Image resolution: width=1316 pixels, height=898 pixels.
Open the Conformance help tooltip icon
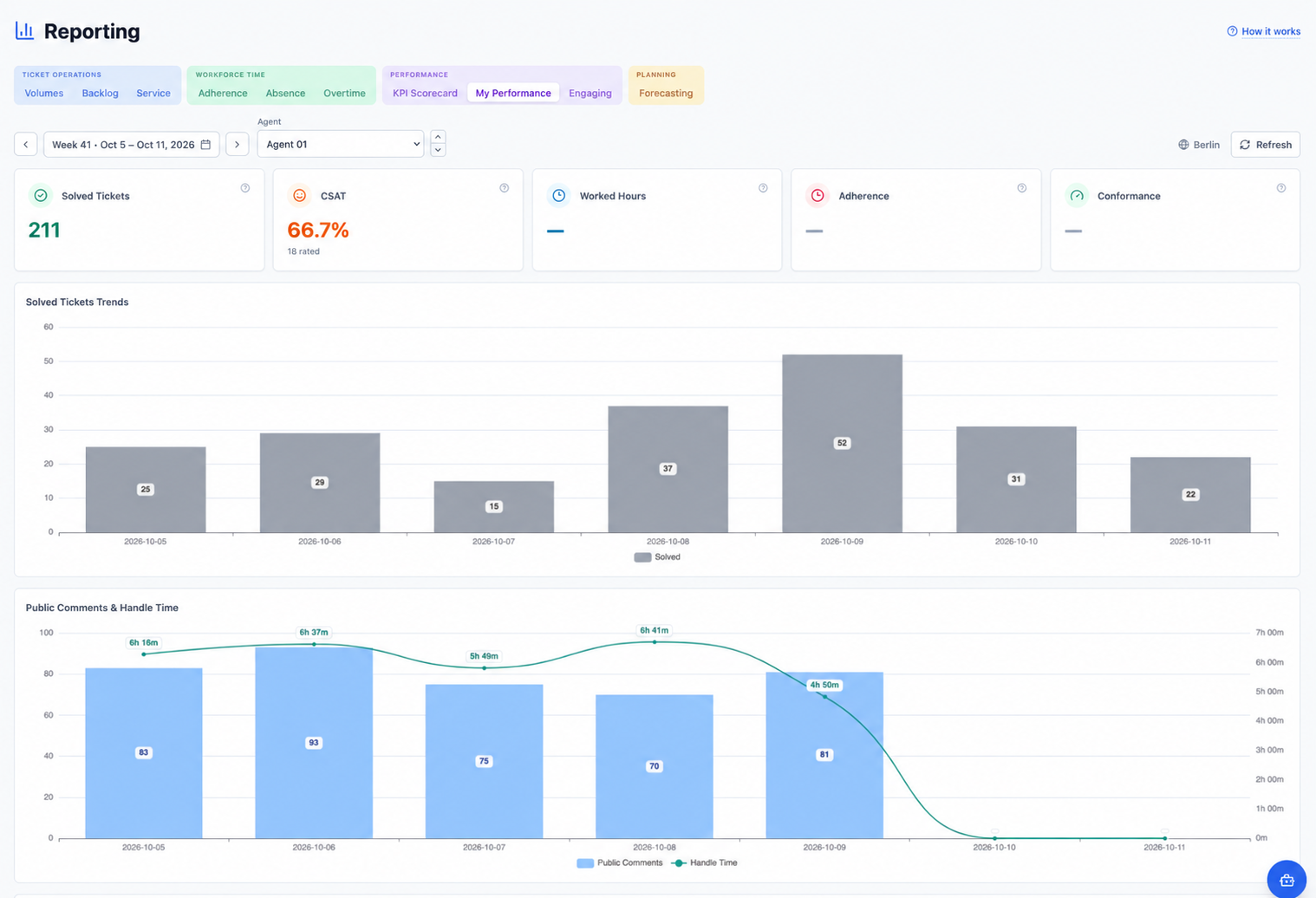(1281, 188)
